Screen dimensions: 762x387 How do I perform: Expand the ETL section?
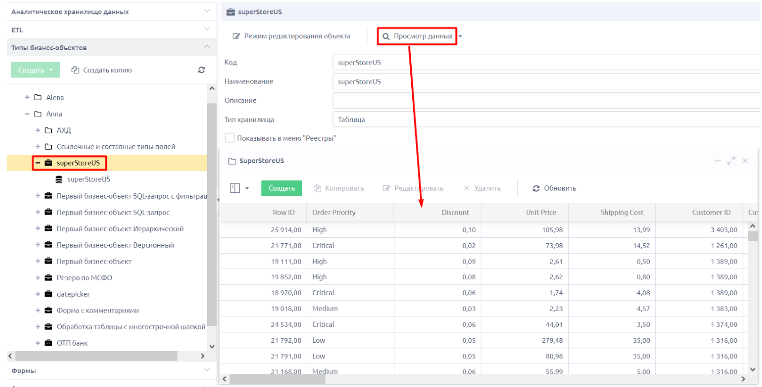click(207, 30)
